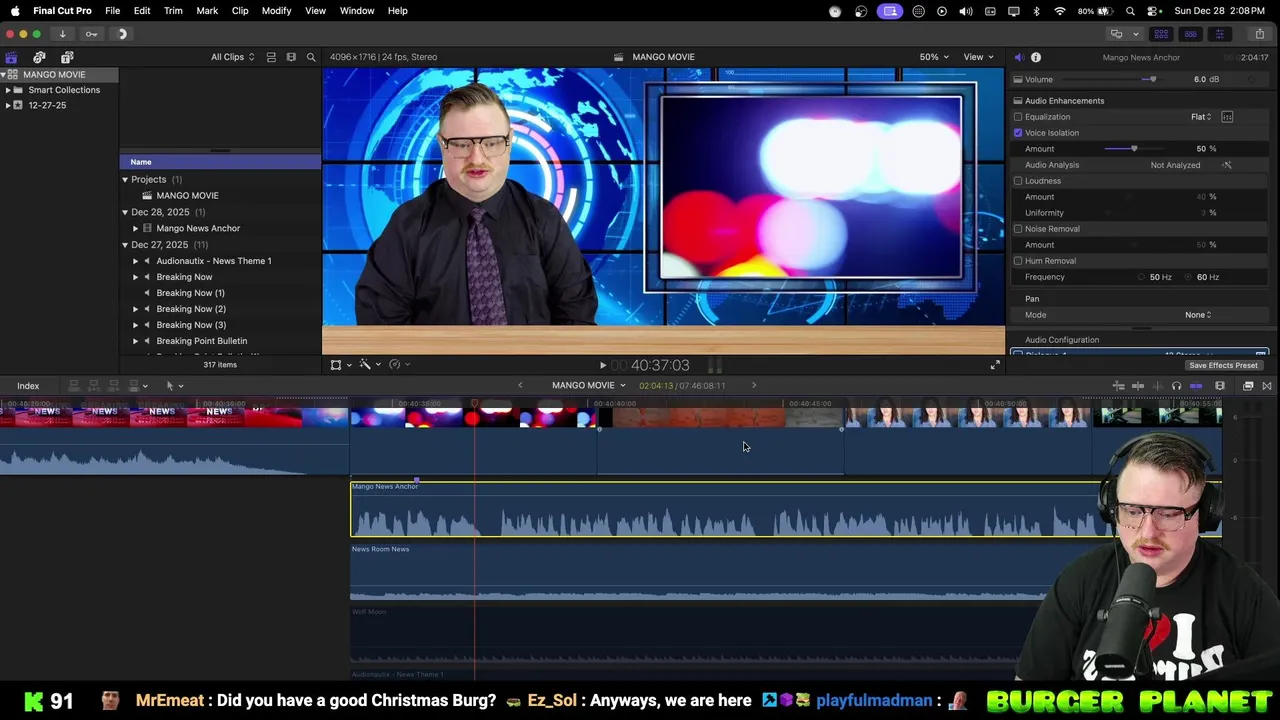Open the retiming speedometer menu
The width and height of the screenshot is (1280, 720).
click(399, 365)
